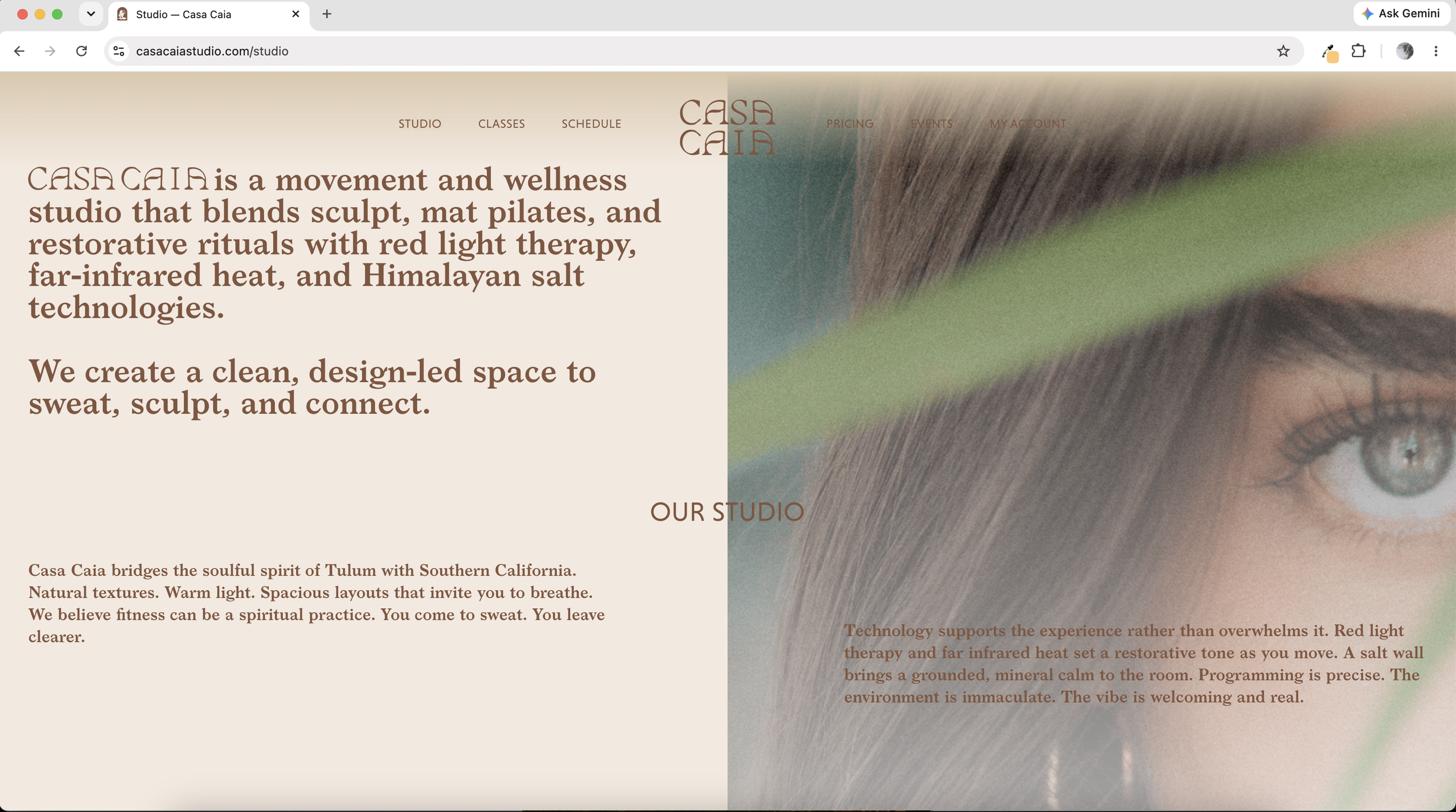1456x812 pixels.
Task: Open the MY ACCOUNT nav link
Action: click(1028, 124)
